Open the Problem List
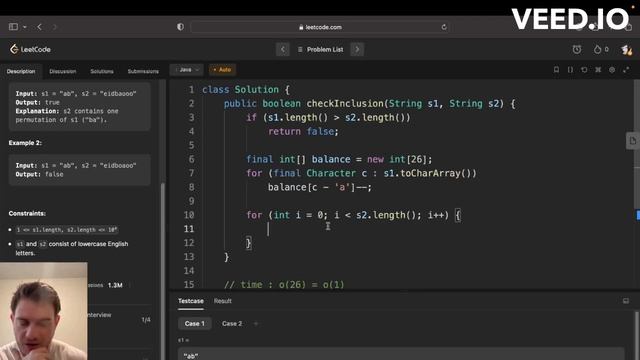The image size is (640, 360). coord(320,49)
